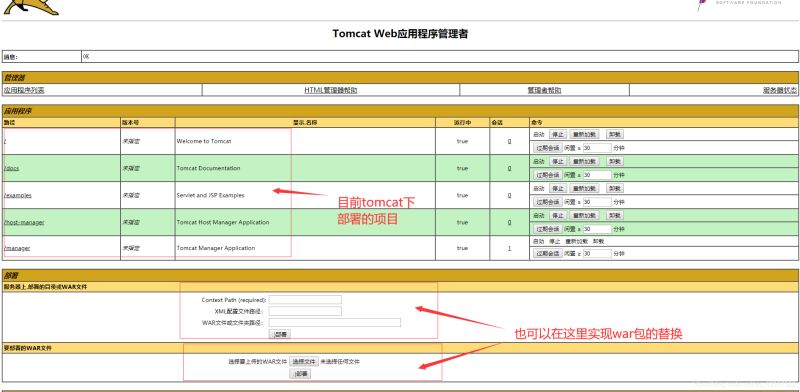800x392 pixels.
Task: Click idle minutes field for Welcome to Tomcat
Action: (x=597, y=148)
